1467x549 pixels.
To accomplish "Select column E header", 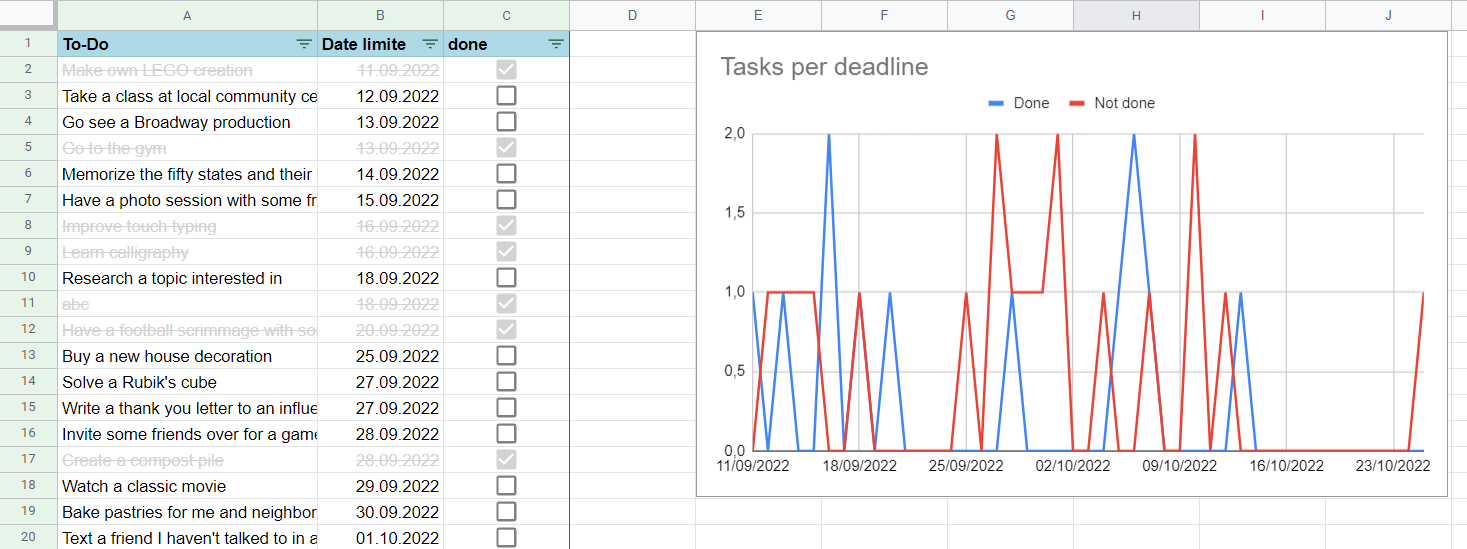I will 759,15.
